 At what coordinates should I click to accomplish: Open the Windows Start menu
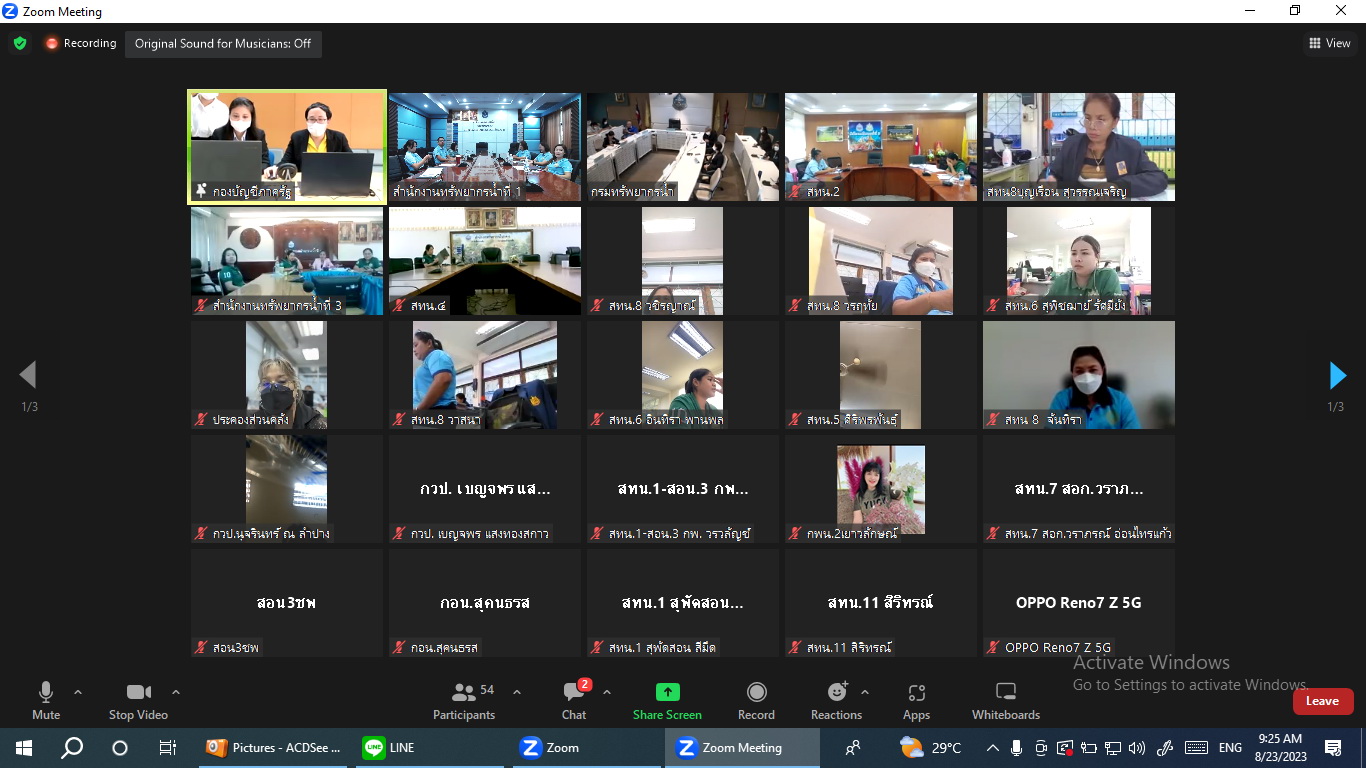click(x=24, y=748)
